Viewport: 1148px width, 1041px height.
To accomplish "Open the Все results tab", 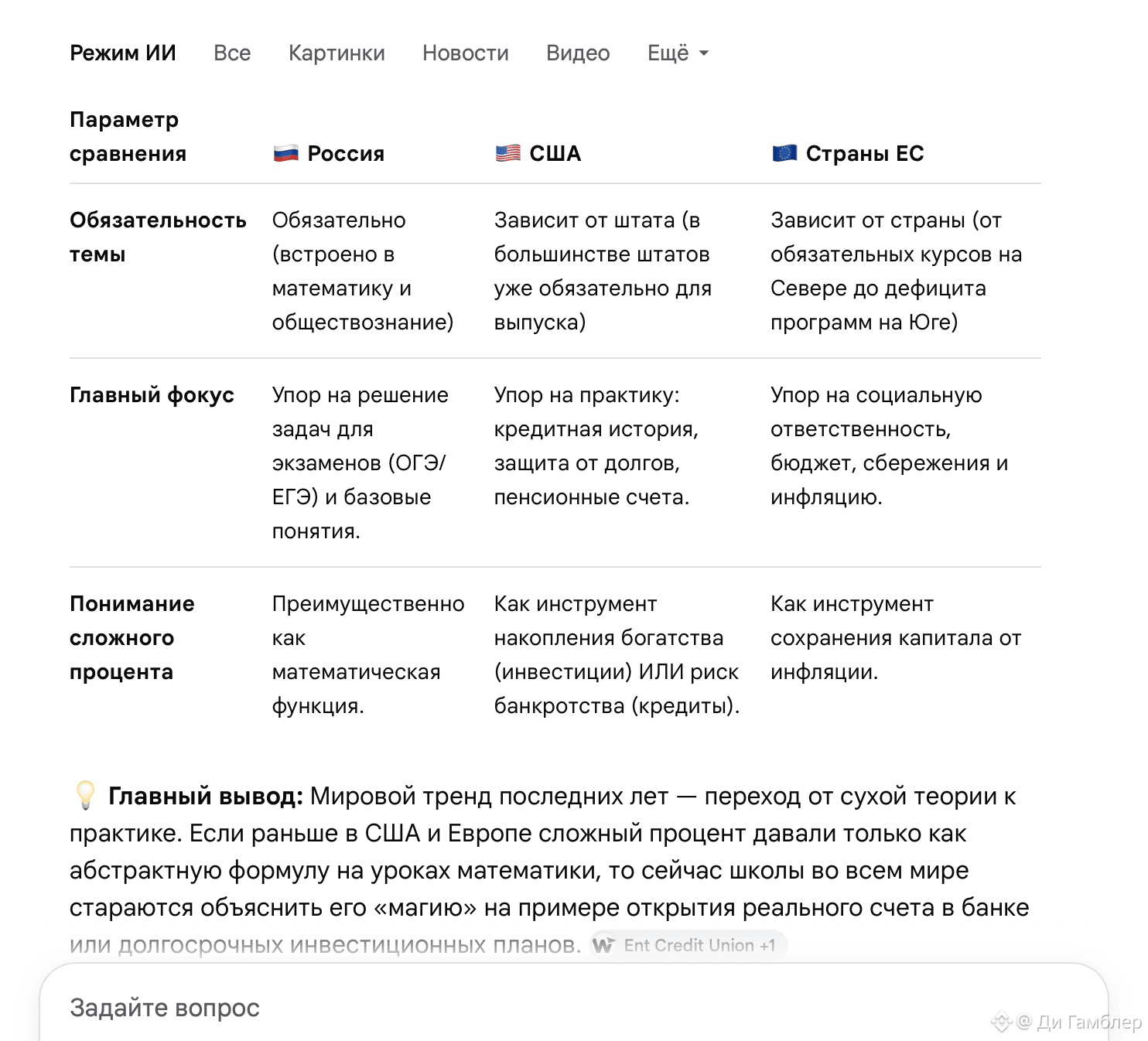I will pos(232,53).
